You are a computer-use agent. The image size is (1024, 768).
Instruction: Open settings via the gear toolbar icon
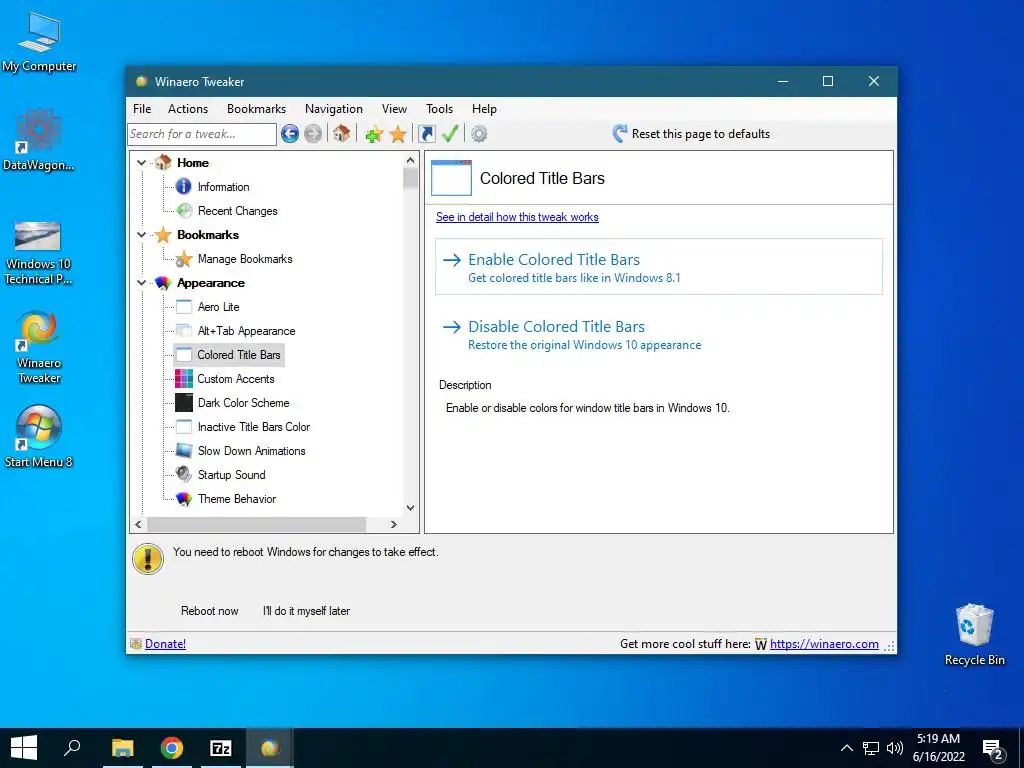tap(479, 134)
